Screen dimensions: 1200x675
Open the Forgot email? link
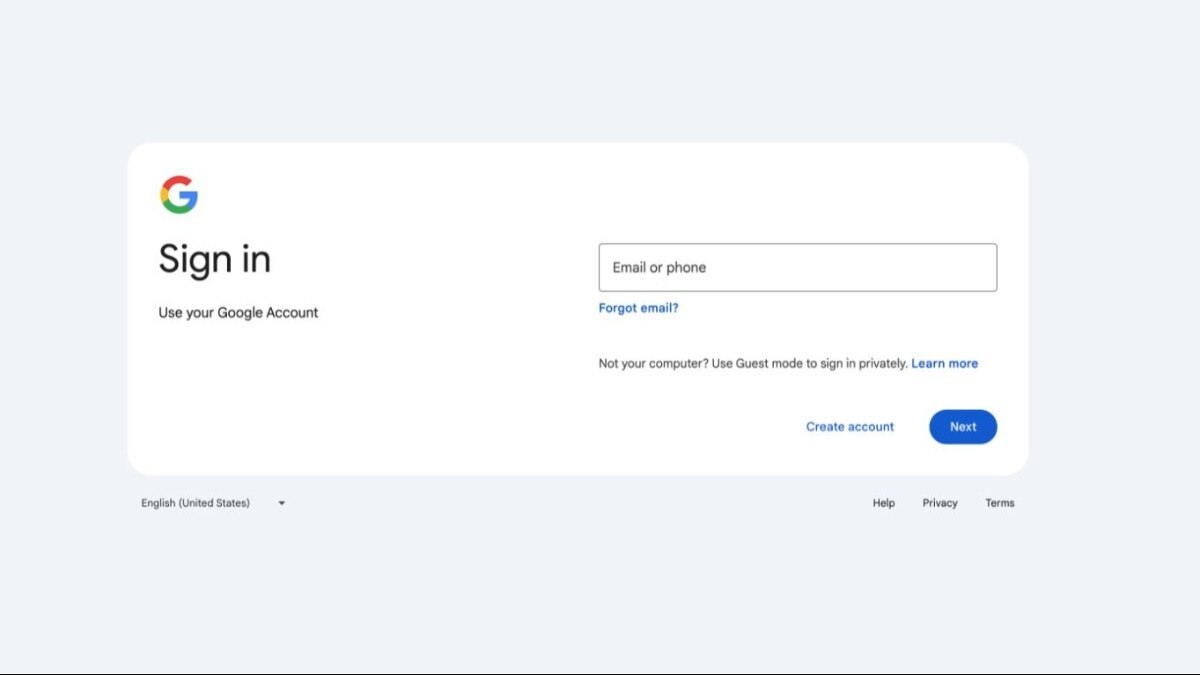[637, 308]
